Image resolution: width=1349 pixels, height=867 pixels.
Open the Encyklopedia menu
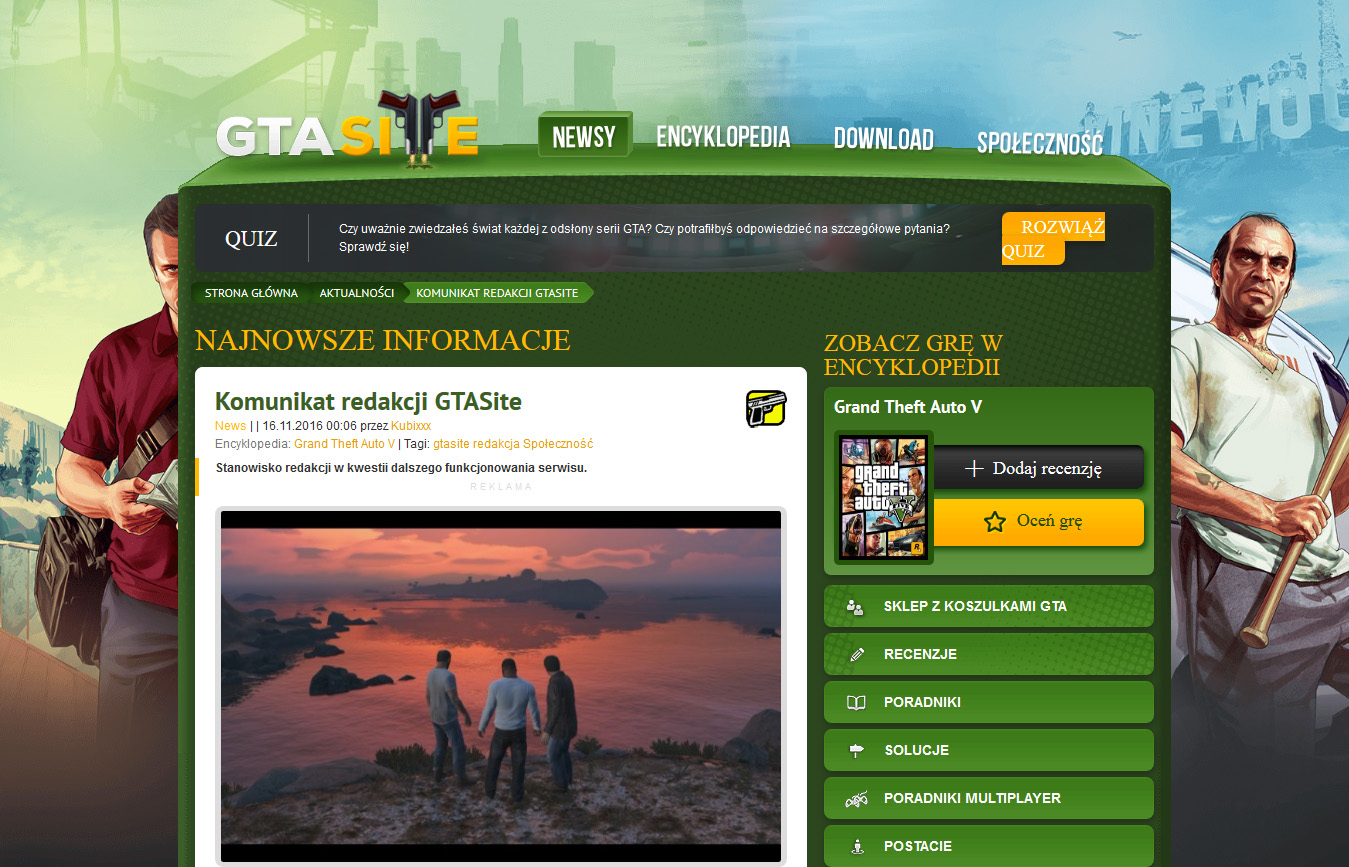tap(723, 137)
